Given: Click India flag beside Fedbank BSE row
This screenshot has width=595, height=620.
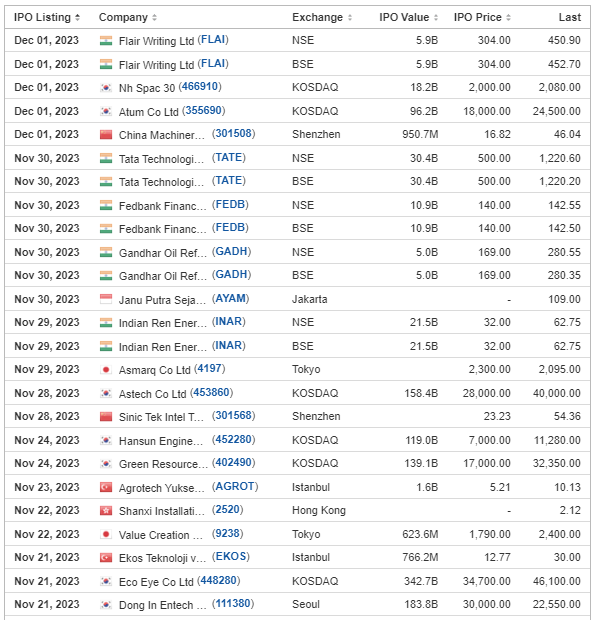Looking at the screenshot, I should point(106,229).
